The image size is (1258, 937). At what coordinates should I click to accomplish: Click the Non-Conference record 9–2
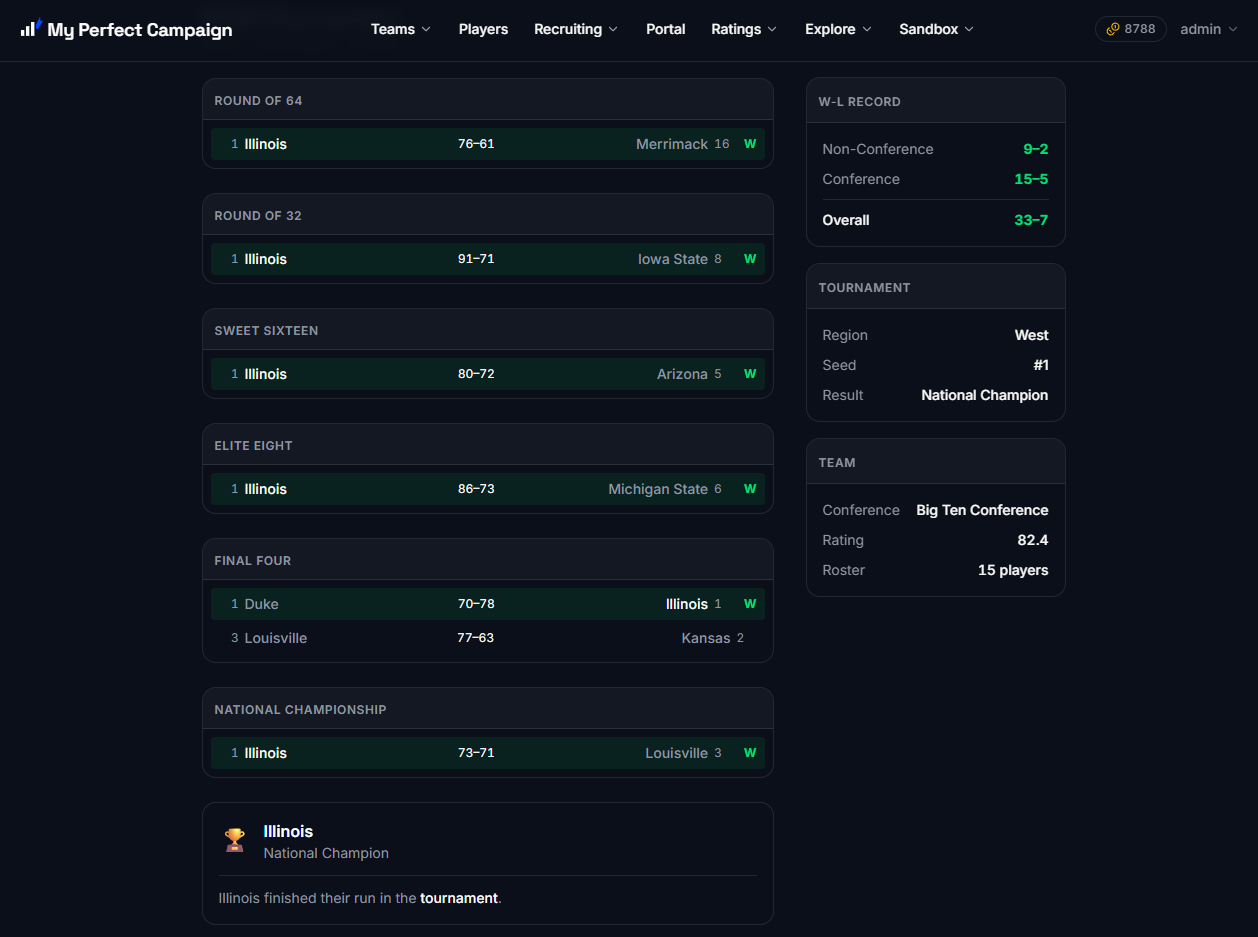(1035, 149)
